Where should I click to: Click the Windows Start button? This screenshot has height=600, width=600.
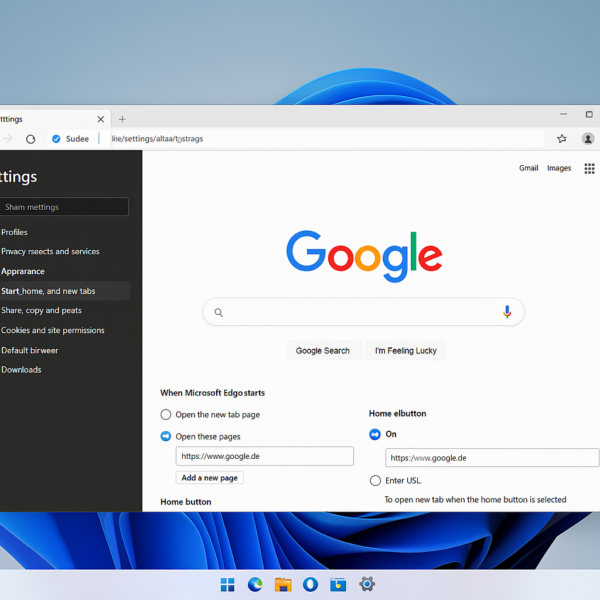pos(227,584)
